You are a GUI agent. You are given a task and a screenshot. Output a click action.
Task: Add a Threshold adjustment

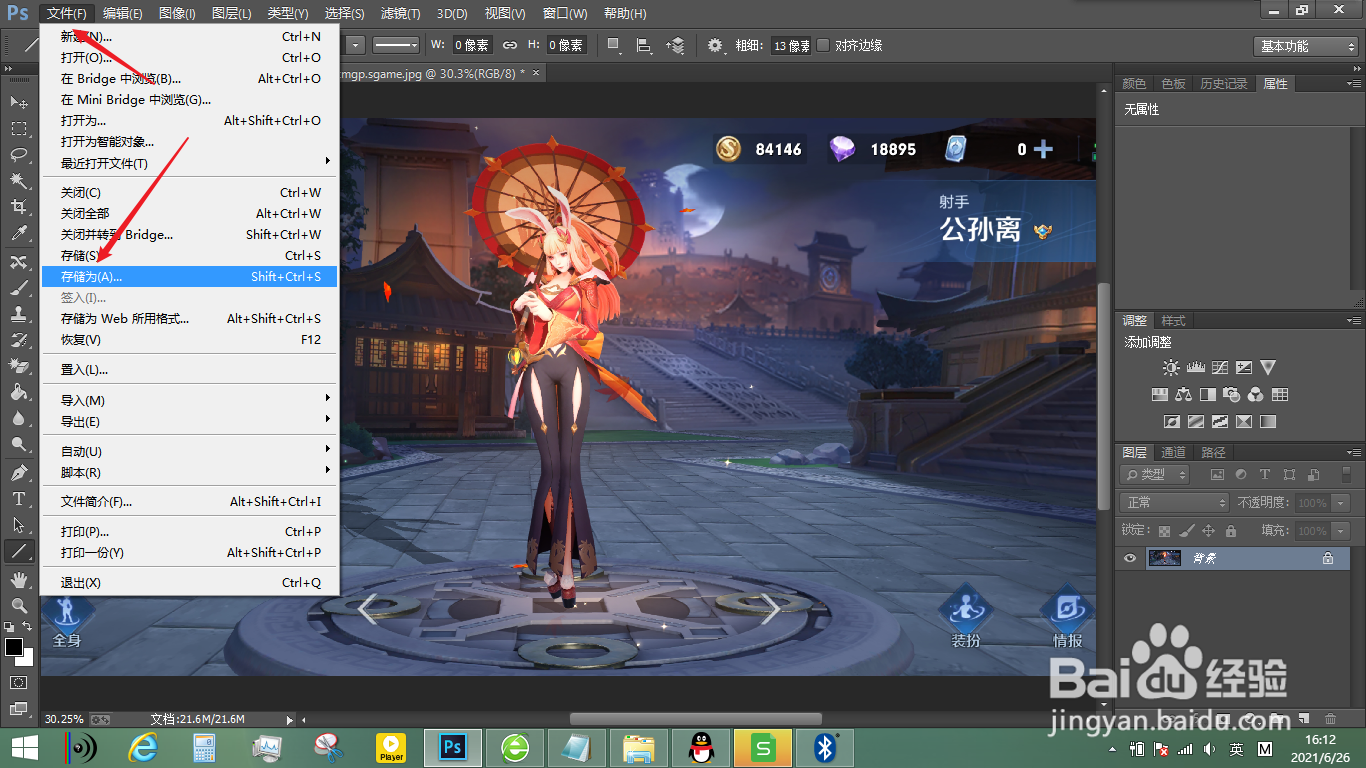click(1220, 422)
